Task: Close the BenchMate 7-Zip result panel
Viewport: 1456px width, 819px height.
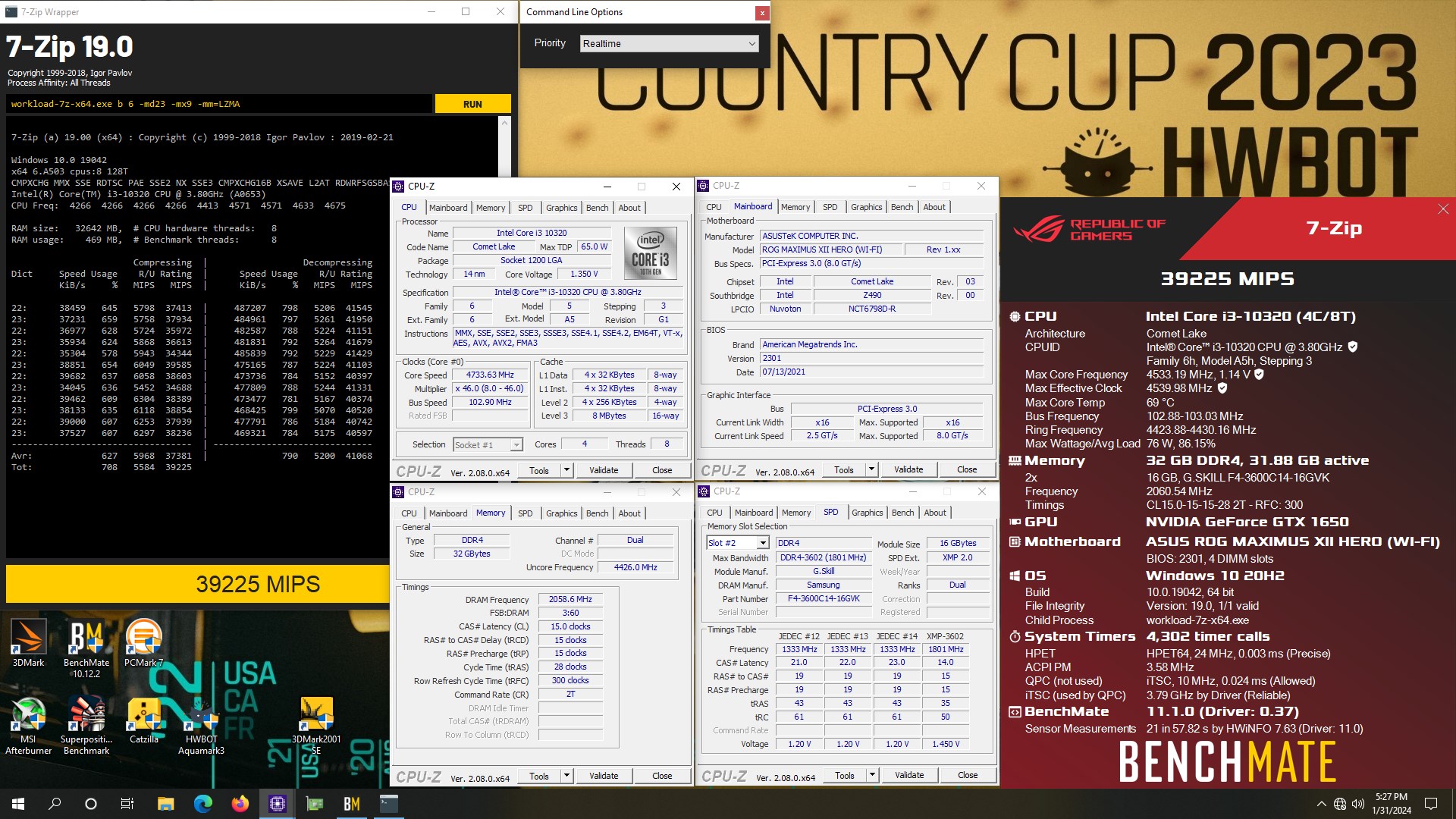Action: (1442, 209)
